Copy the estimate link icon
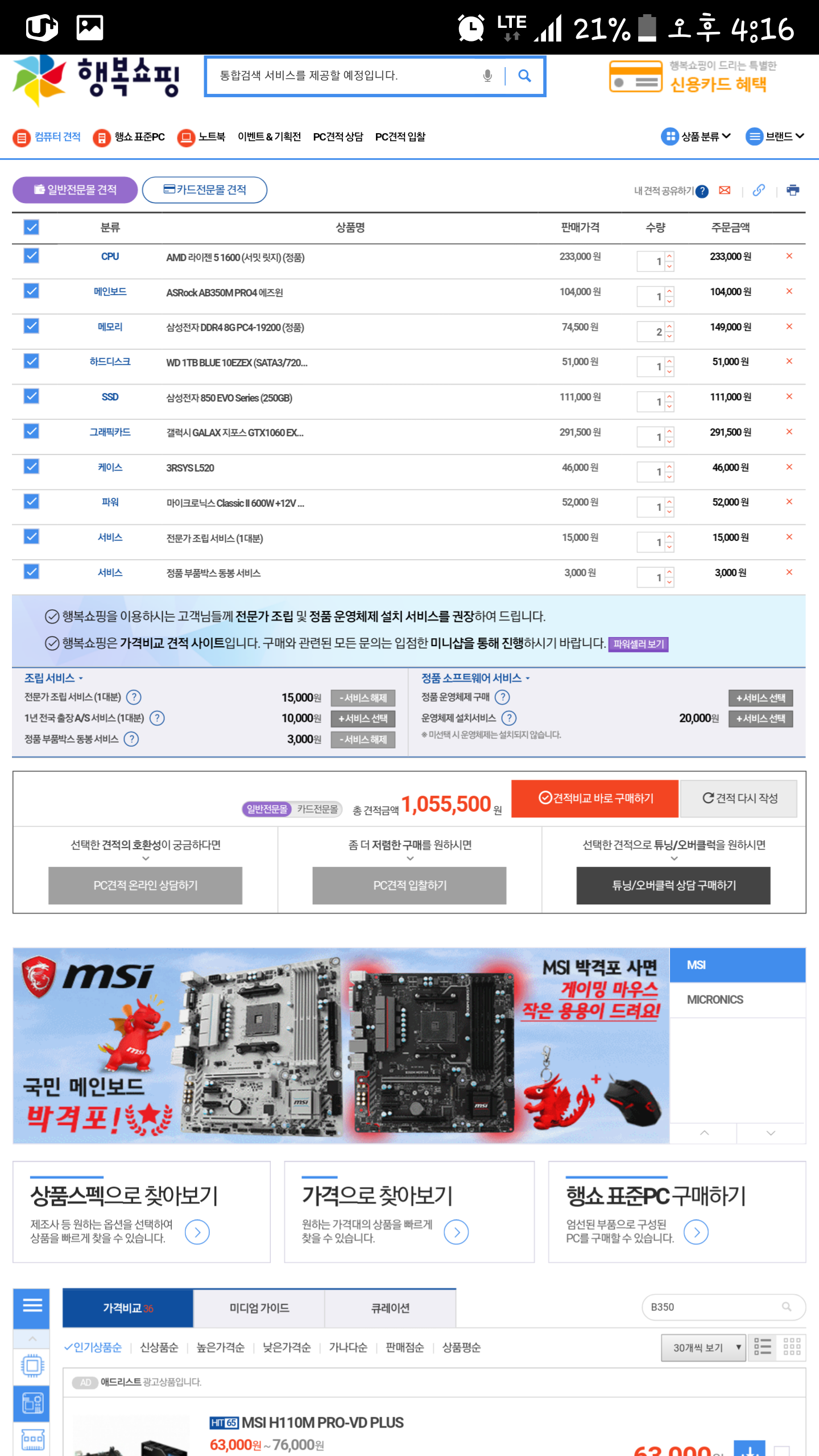819x1456 pixels. click(759, 191)
